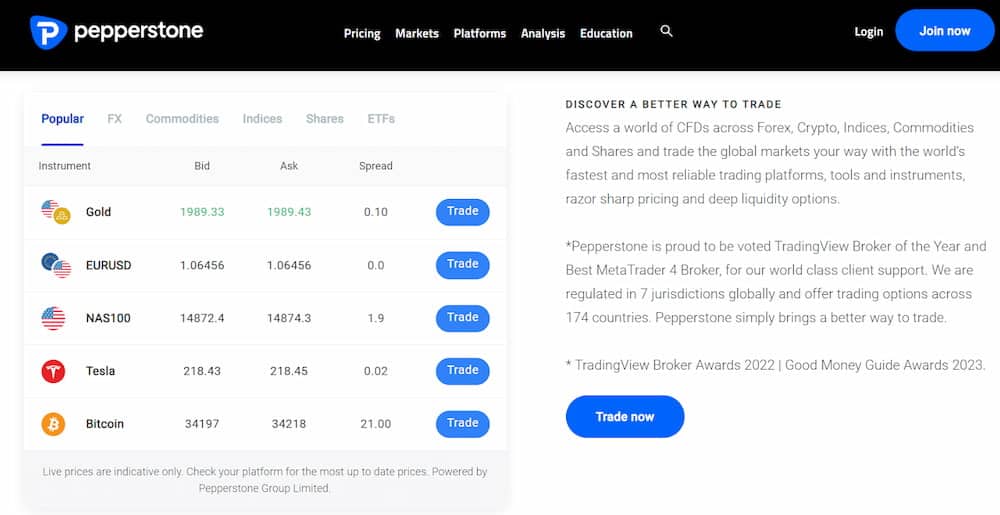Switch to the FX tab
Image resolution: width=1000 pixels, height=515 pixels.
point(115,118)
